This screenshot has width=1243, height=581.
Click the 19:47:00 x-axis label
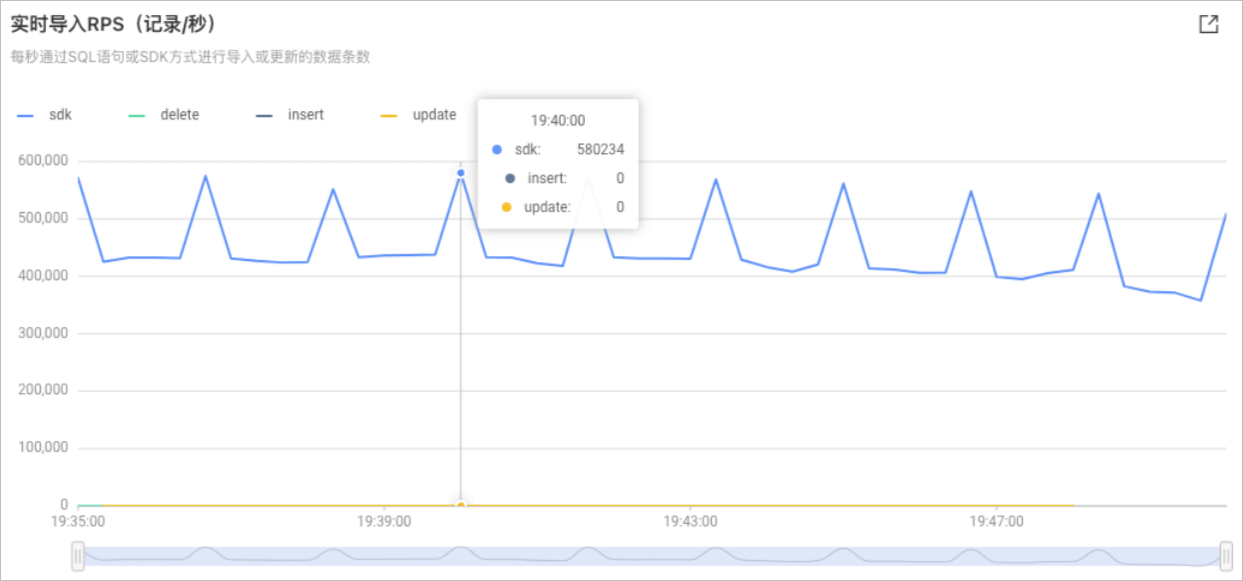[997, 521]
